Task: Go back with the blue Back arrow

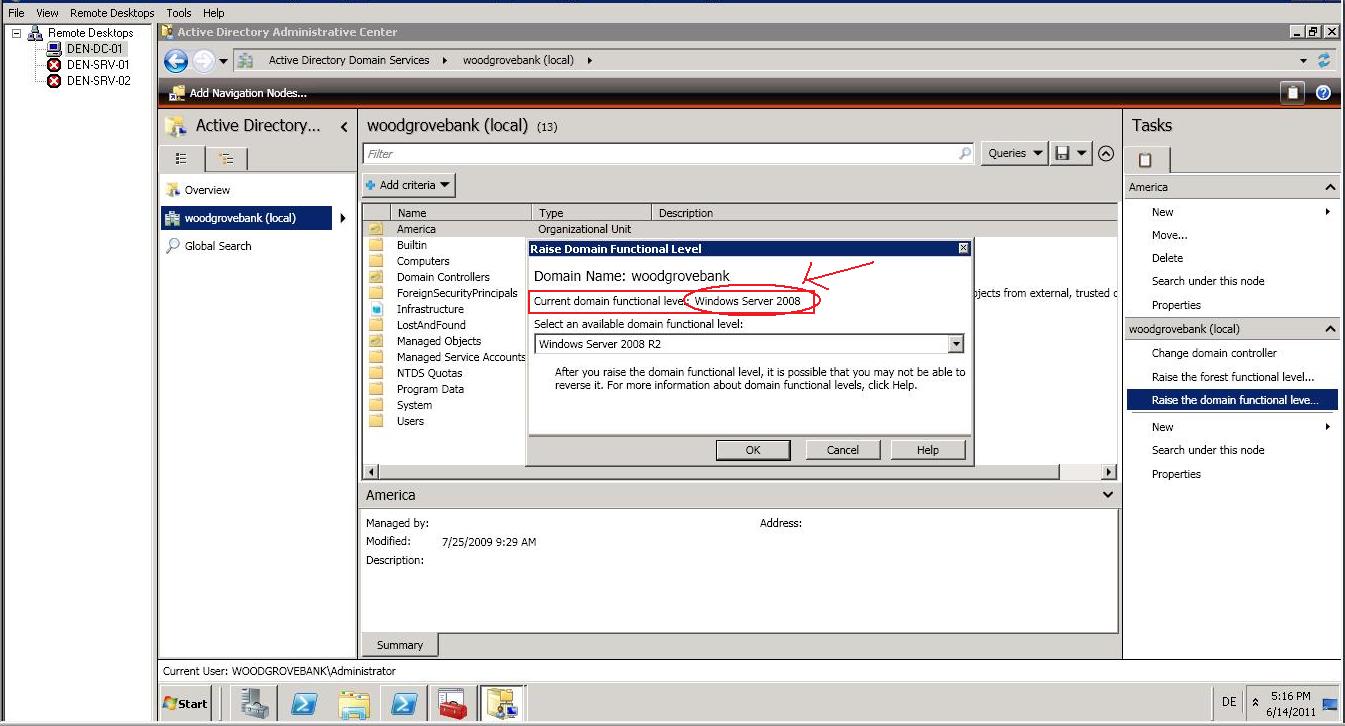Action: pos(176,61)
